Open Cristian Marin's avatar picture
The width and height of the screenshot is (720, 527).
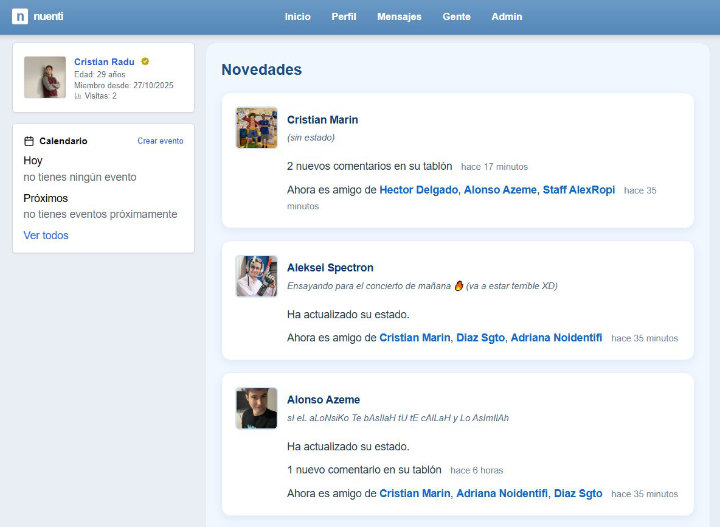pyautogui.click(x=256, y=128)
